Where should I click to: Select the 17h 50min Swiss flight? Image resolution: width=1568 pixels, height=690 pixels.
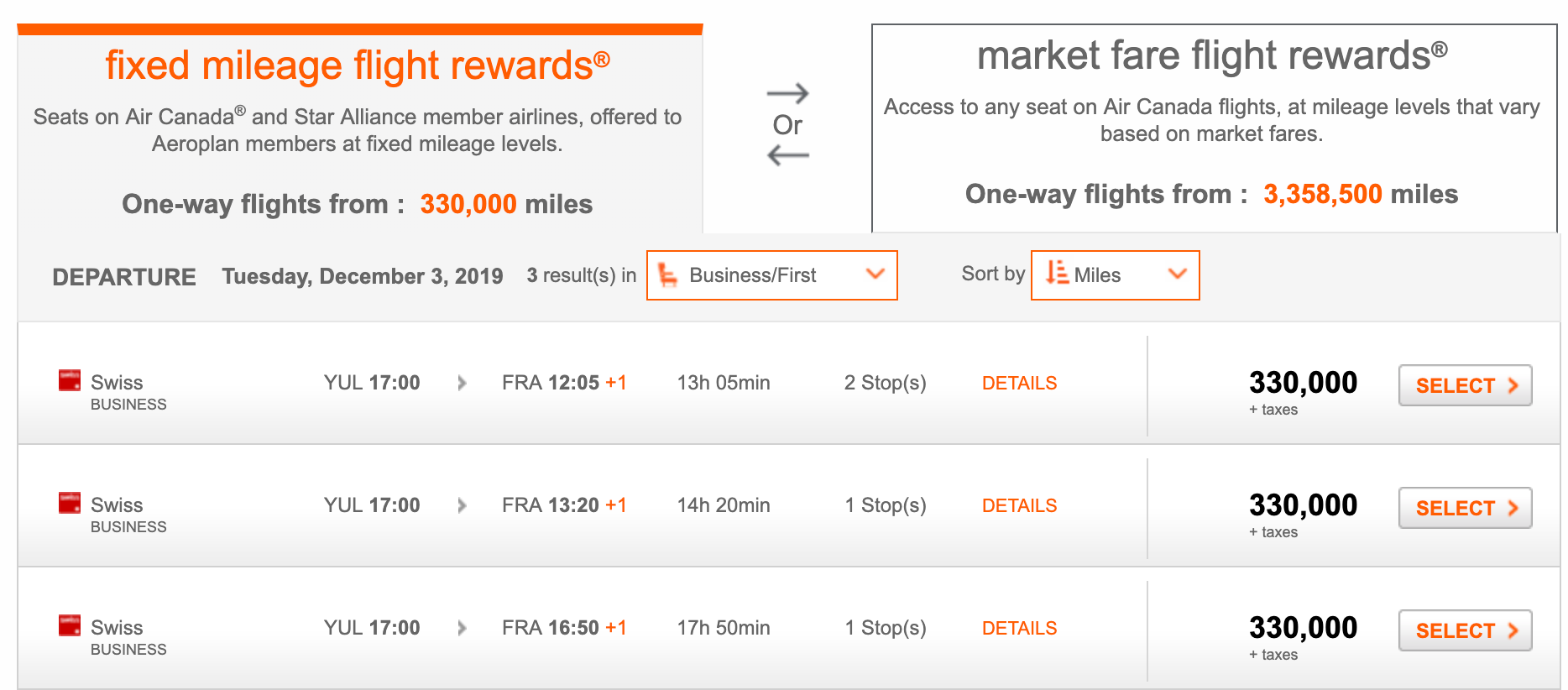1465,630
